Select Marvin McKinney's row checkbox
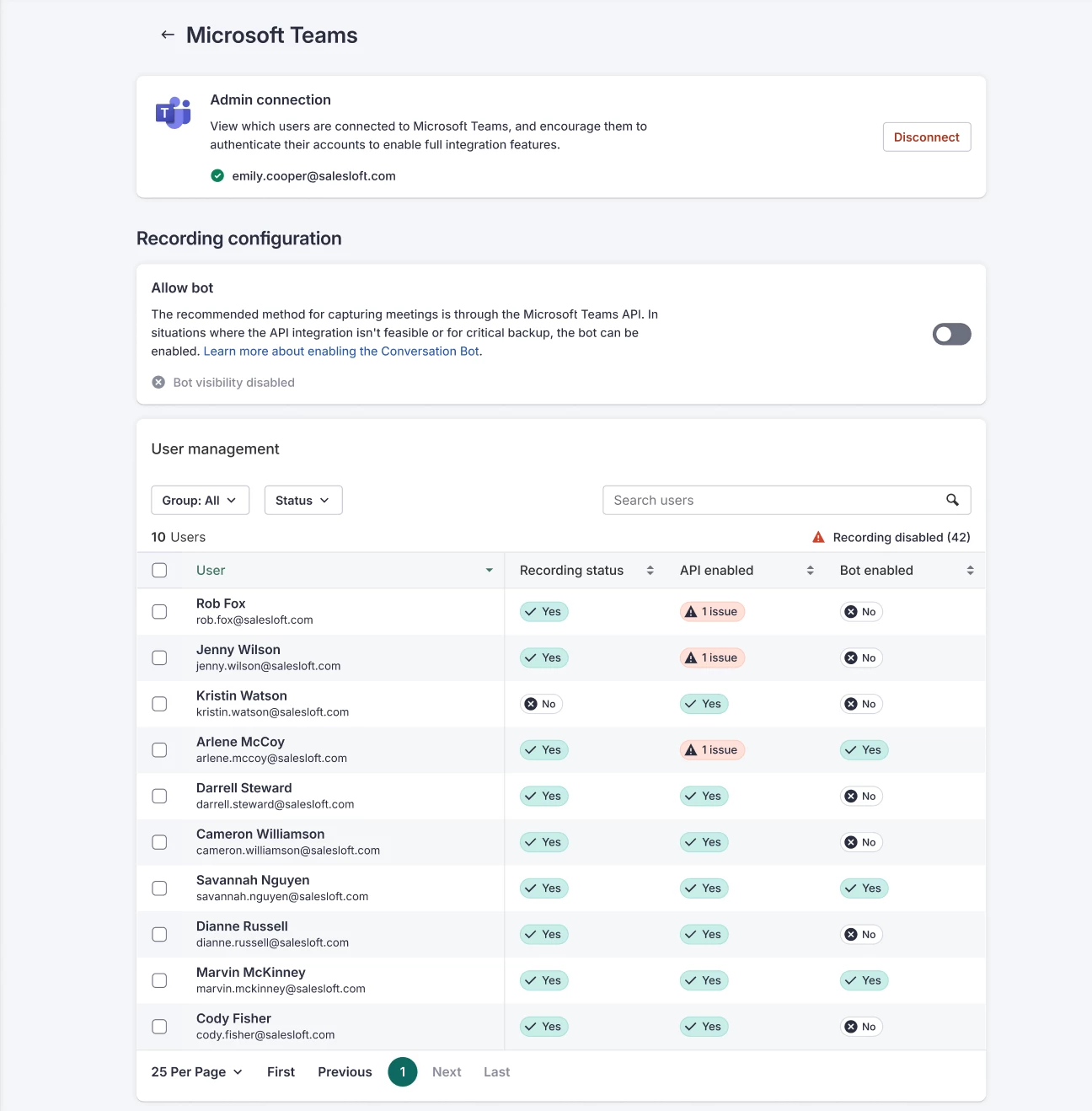The height and width of the screenshot is (1111, 1092). coord(159,980)
